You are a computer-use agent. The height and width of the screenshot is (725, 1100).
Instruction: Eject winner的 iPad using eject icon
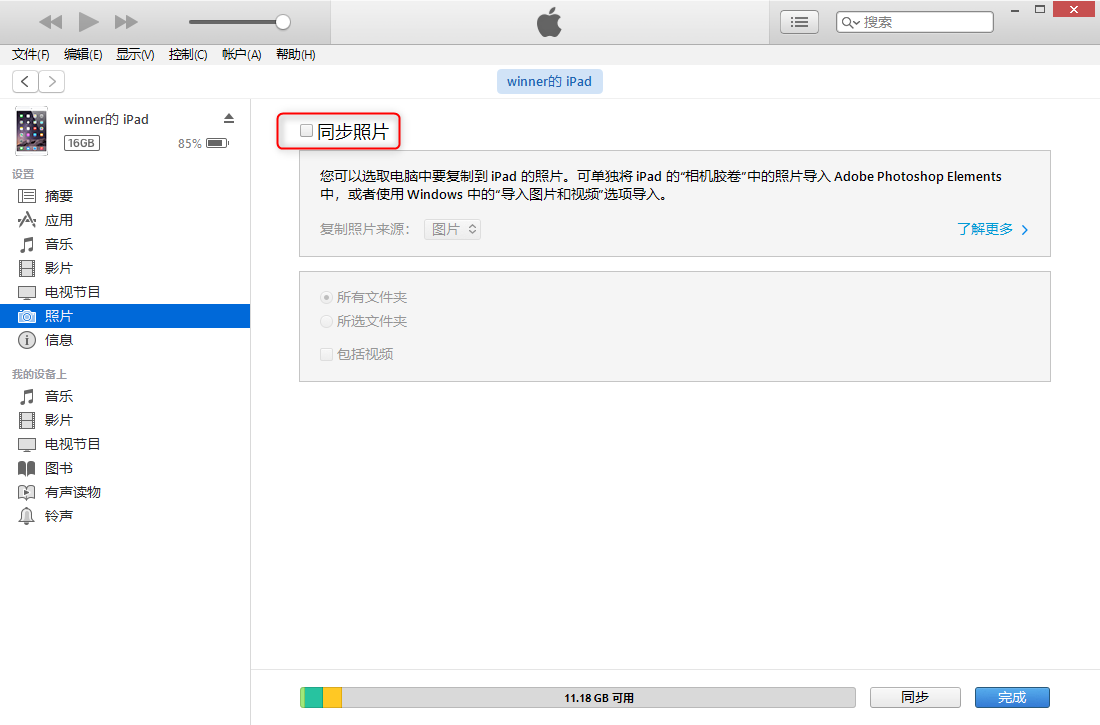pyautogui.click(x=229, y=118)
